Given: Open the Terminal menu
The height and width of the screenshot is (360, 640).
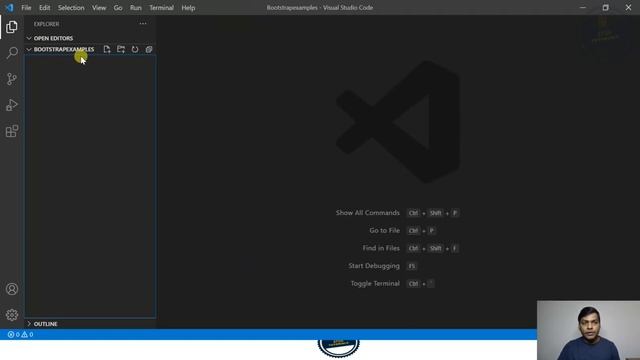Looking at the screenshot, I should pos(161,7).
